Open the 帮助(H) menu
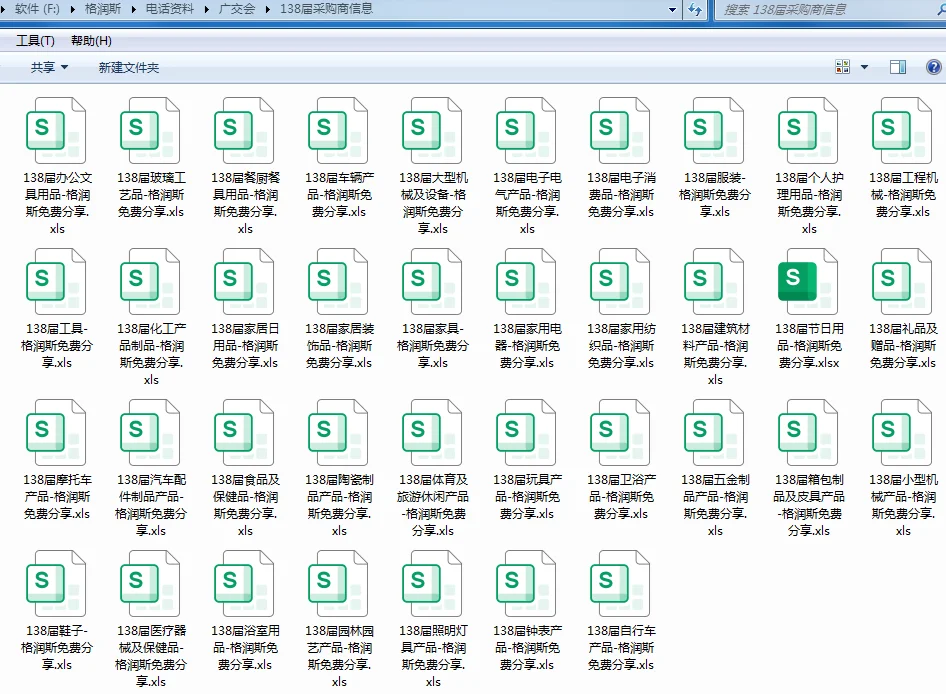The image size is (946, 694). click(x=93, y=40)
